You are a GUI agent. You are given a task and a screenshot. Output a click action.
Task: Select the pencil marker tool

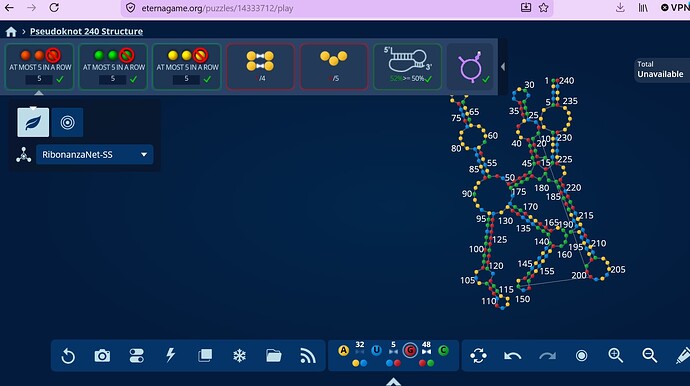coord(683,356)
